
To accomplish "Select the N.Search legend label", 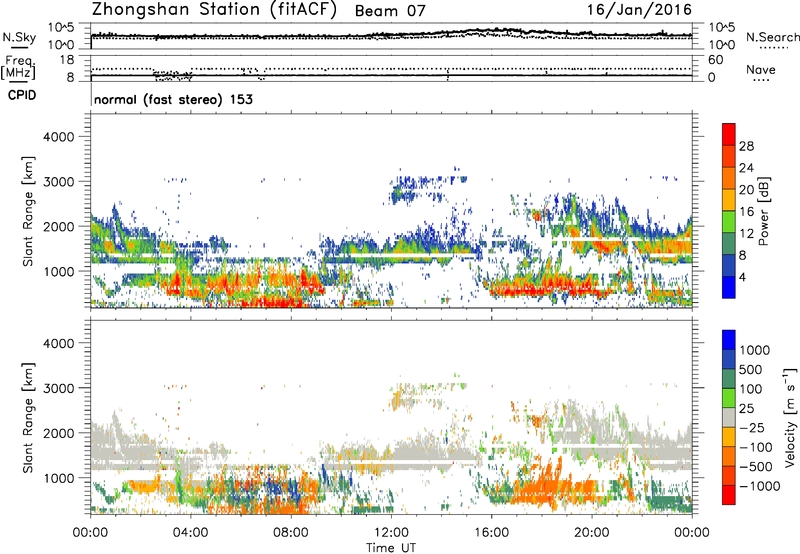I will click(772, 37).
